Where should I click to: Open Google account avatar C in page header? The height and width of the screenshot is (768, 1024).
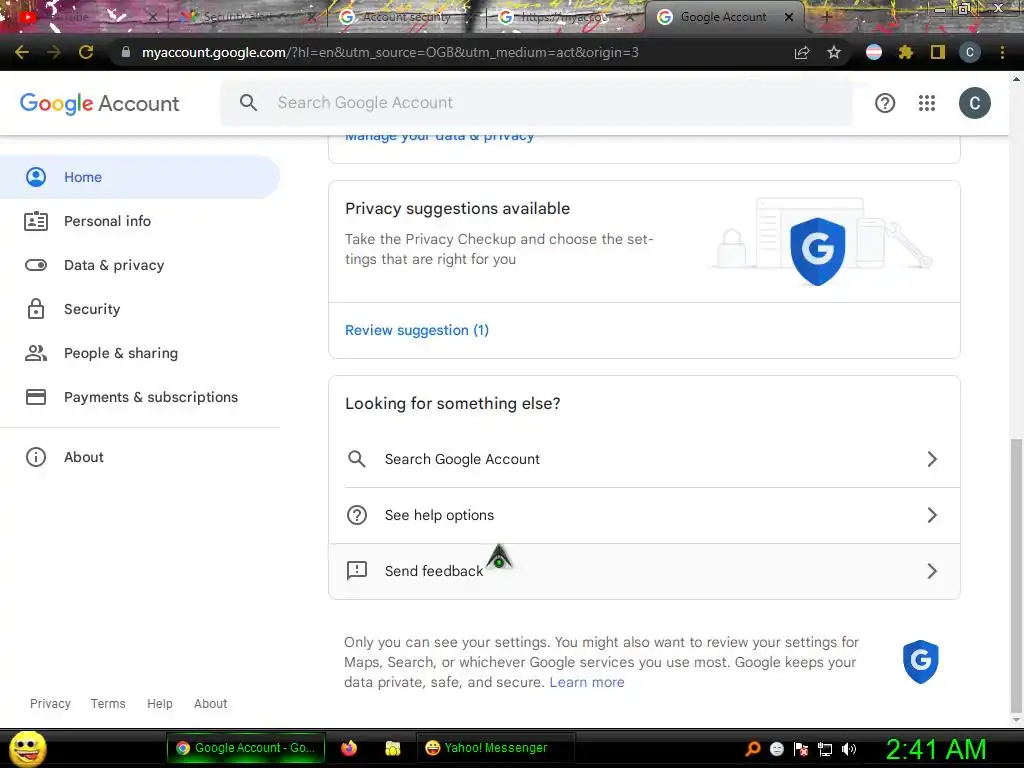point(974,103)
